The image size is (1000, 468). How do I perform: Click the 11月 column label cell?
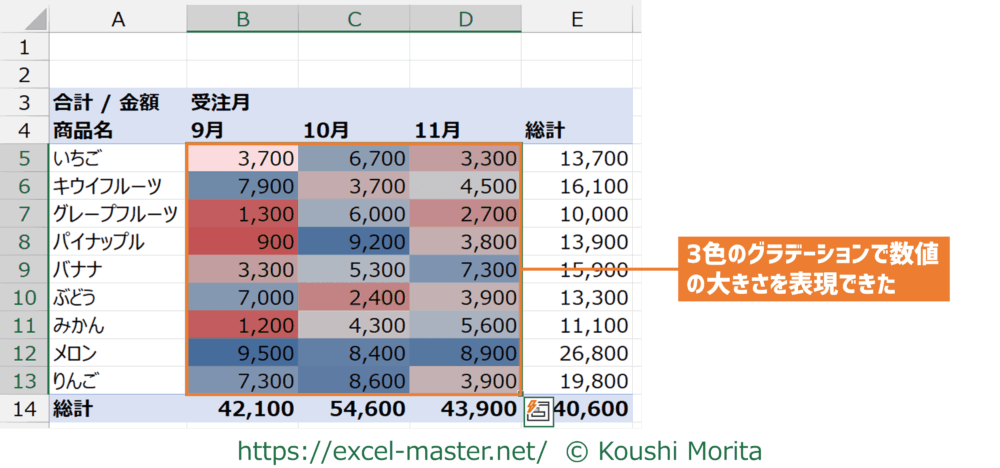pyautogui.click(x=465, y=130)
